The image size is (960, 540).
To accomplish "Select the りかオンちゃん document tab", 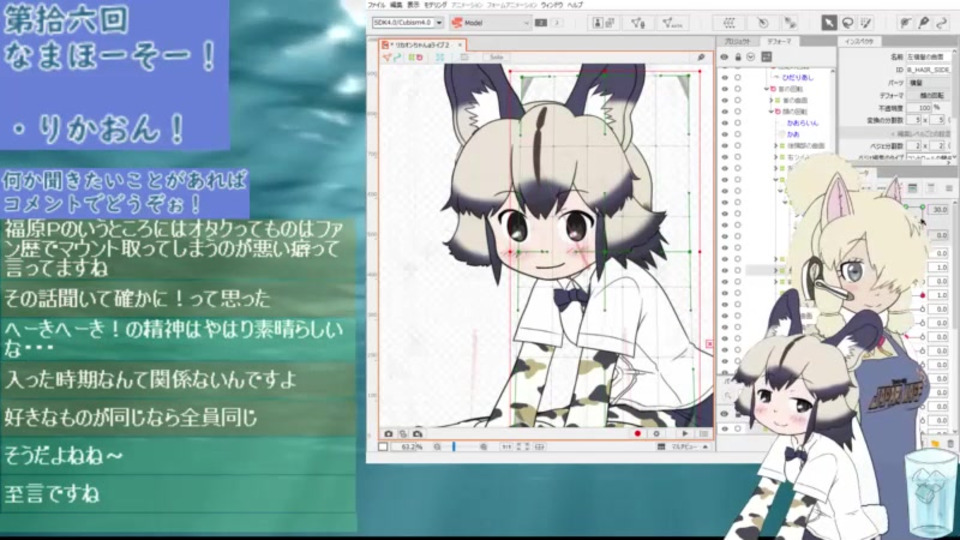I will (421, 45).
